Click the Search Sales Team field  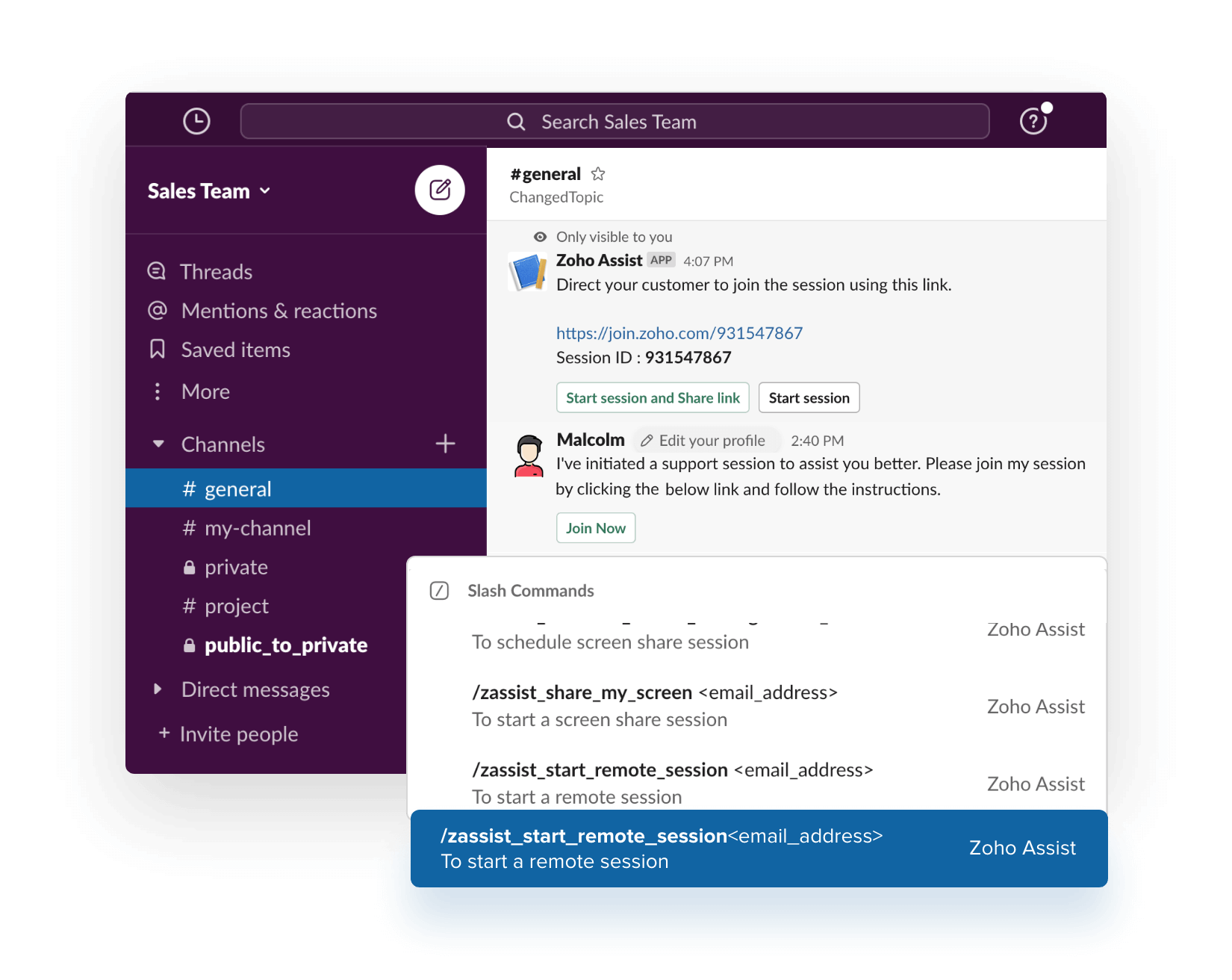pos(615,121)
